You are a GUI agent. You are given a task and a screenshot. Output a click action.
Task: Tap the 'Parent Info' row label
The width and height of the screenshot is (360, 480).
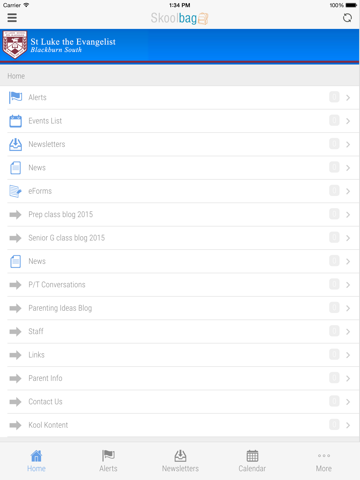coord(45,378)
